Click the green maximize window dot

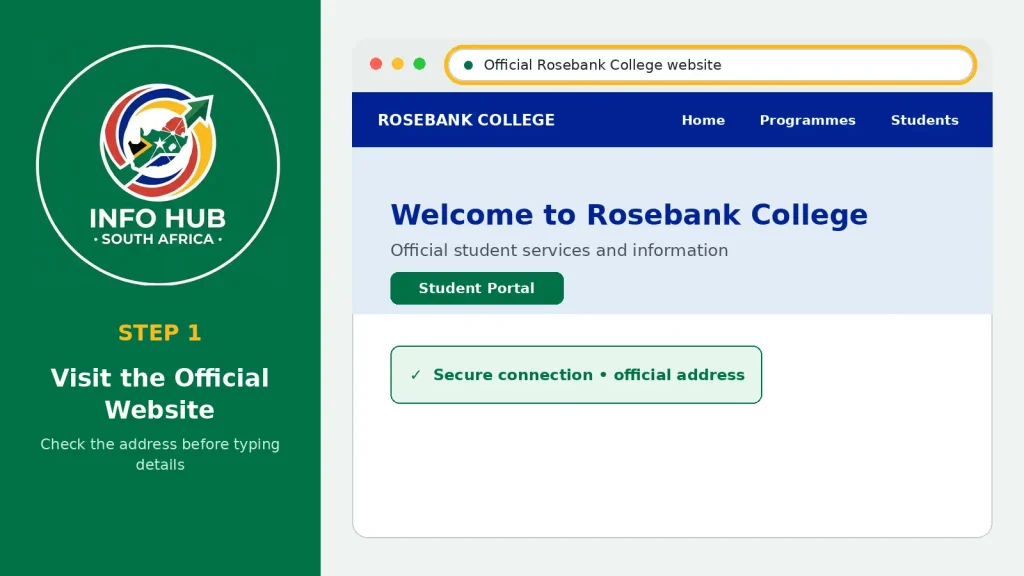coord(420,63)
